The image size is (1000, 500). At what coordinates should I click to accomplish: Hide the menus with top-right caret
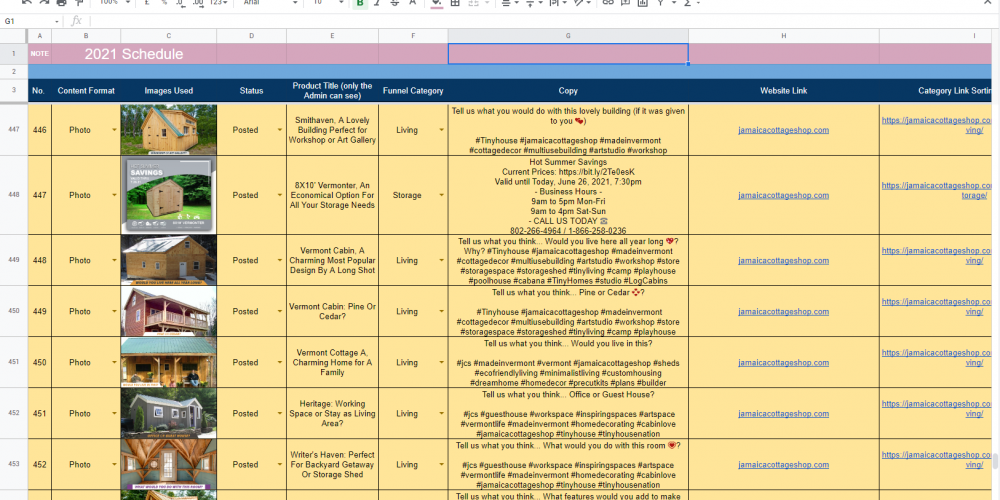point(985,4)
